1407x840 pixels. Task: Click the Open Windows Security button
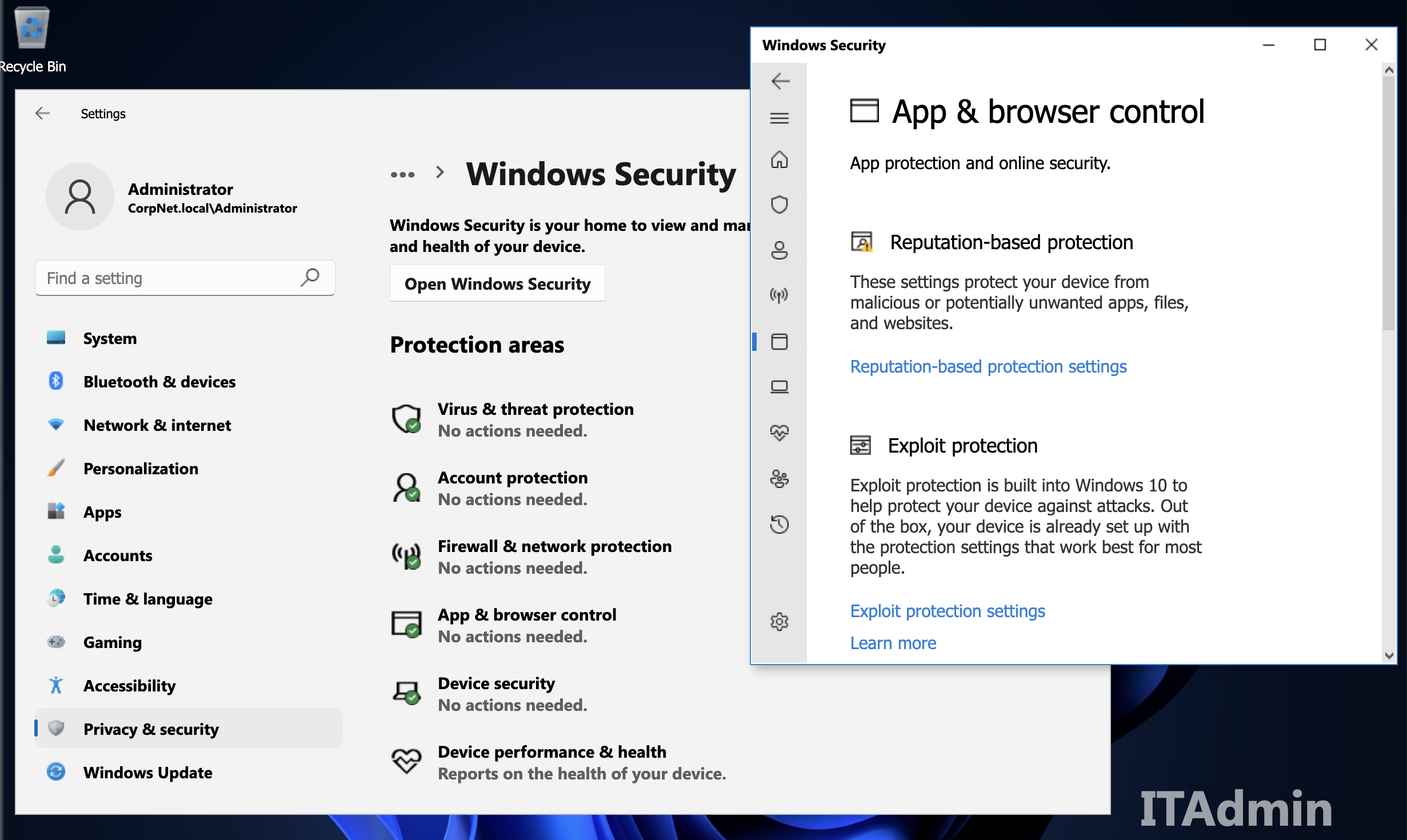tap(497, 283)
